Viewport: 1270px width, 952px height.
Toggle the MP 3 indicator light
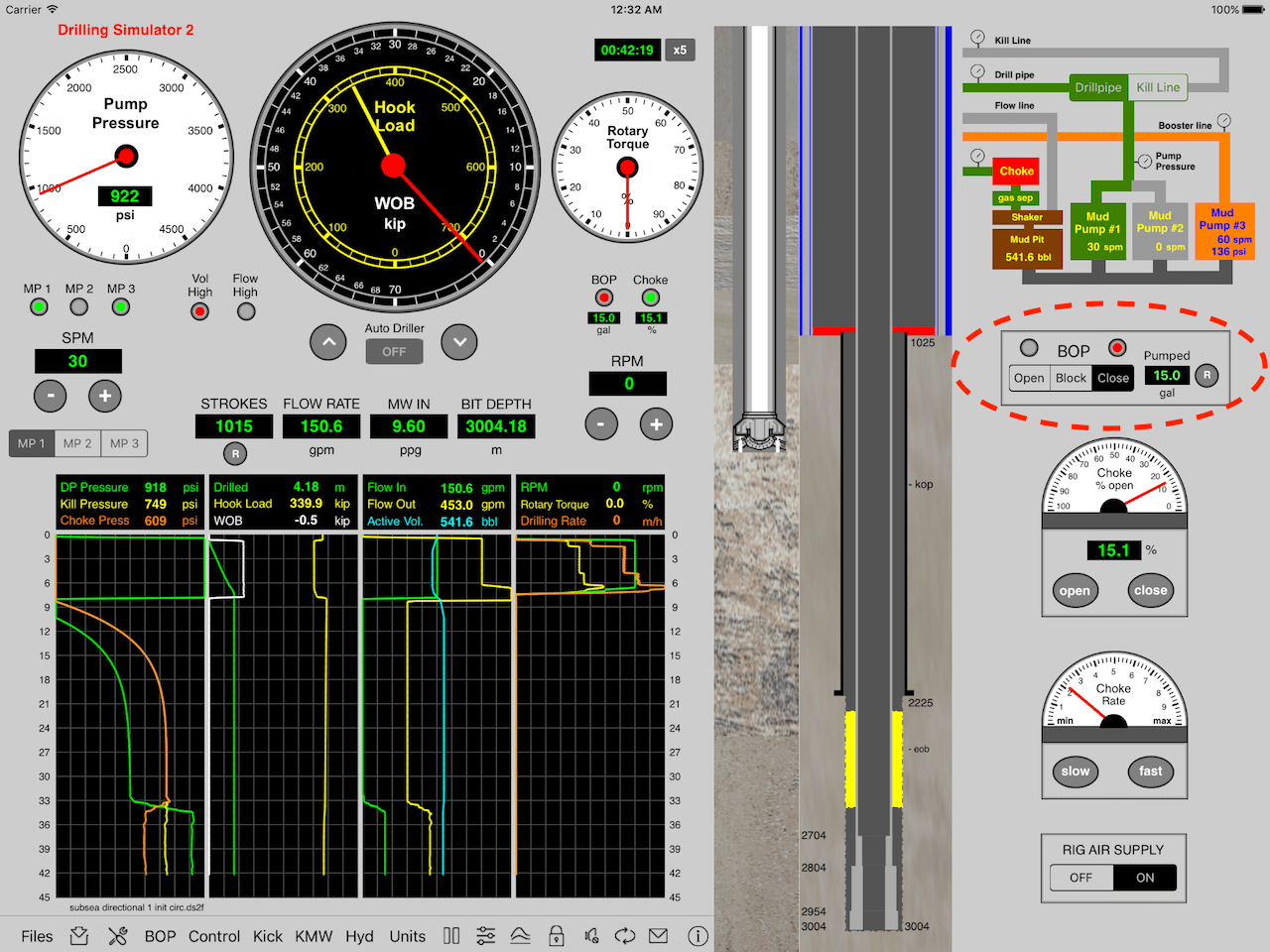(120, 307)
